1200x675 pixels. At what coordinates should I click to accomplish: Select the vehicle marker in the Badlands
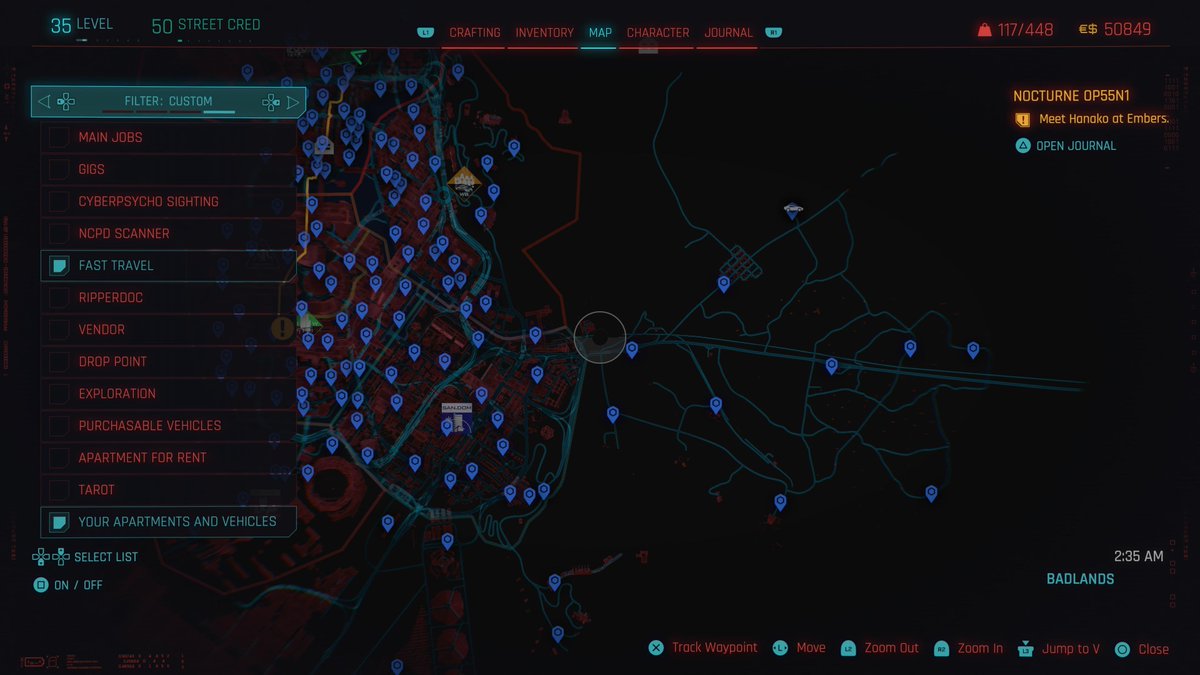pos(793,209)
